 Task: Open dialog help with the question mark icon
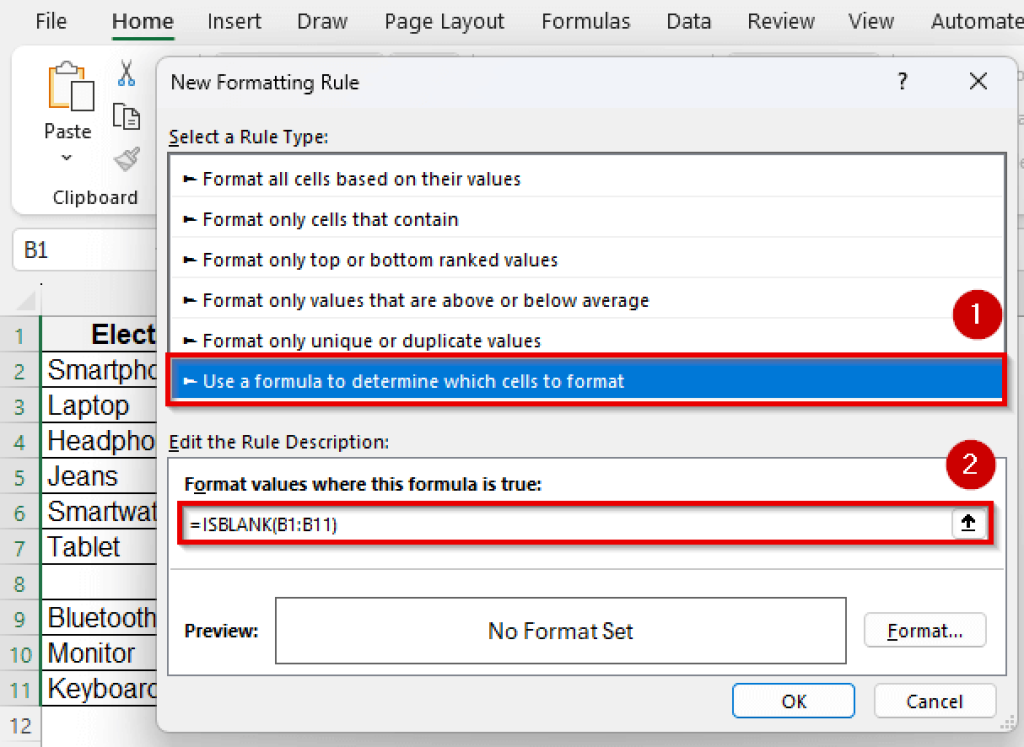[902, 82]
